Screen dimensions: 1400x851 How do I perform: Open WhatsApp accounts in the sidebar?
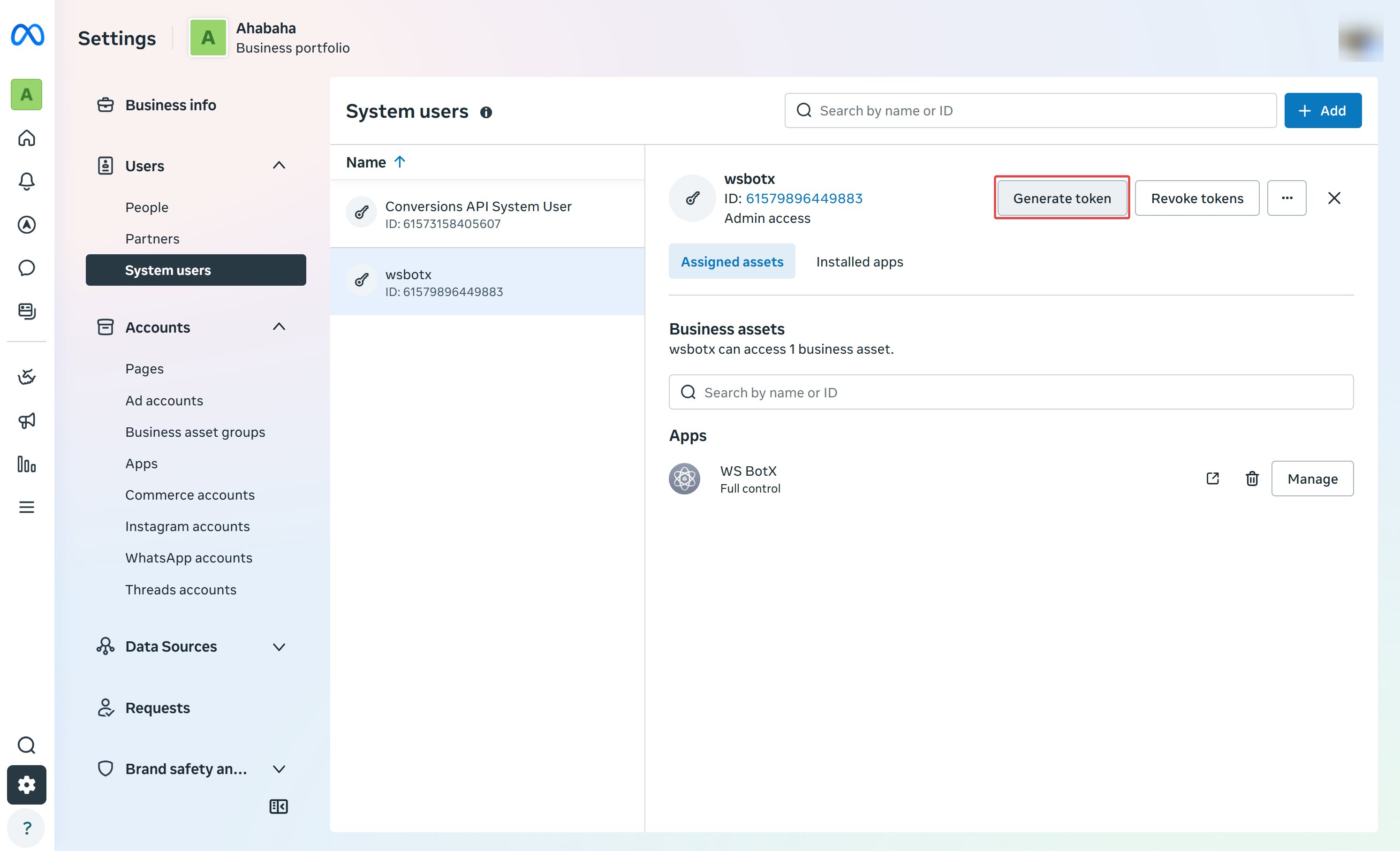point(189,558)
